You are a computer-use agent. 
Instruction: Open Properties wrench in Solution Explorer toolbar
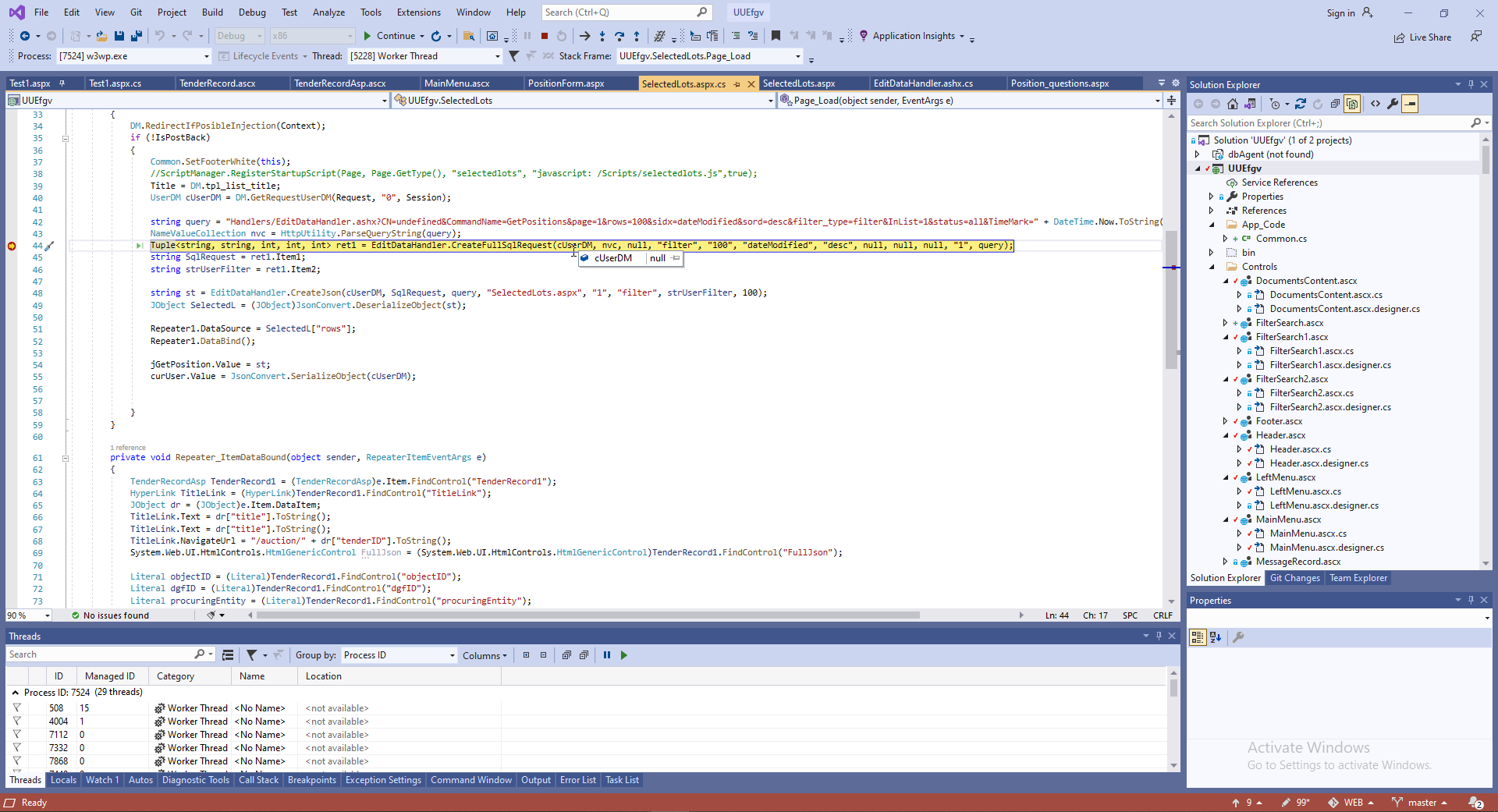tap(1393, 104)
